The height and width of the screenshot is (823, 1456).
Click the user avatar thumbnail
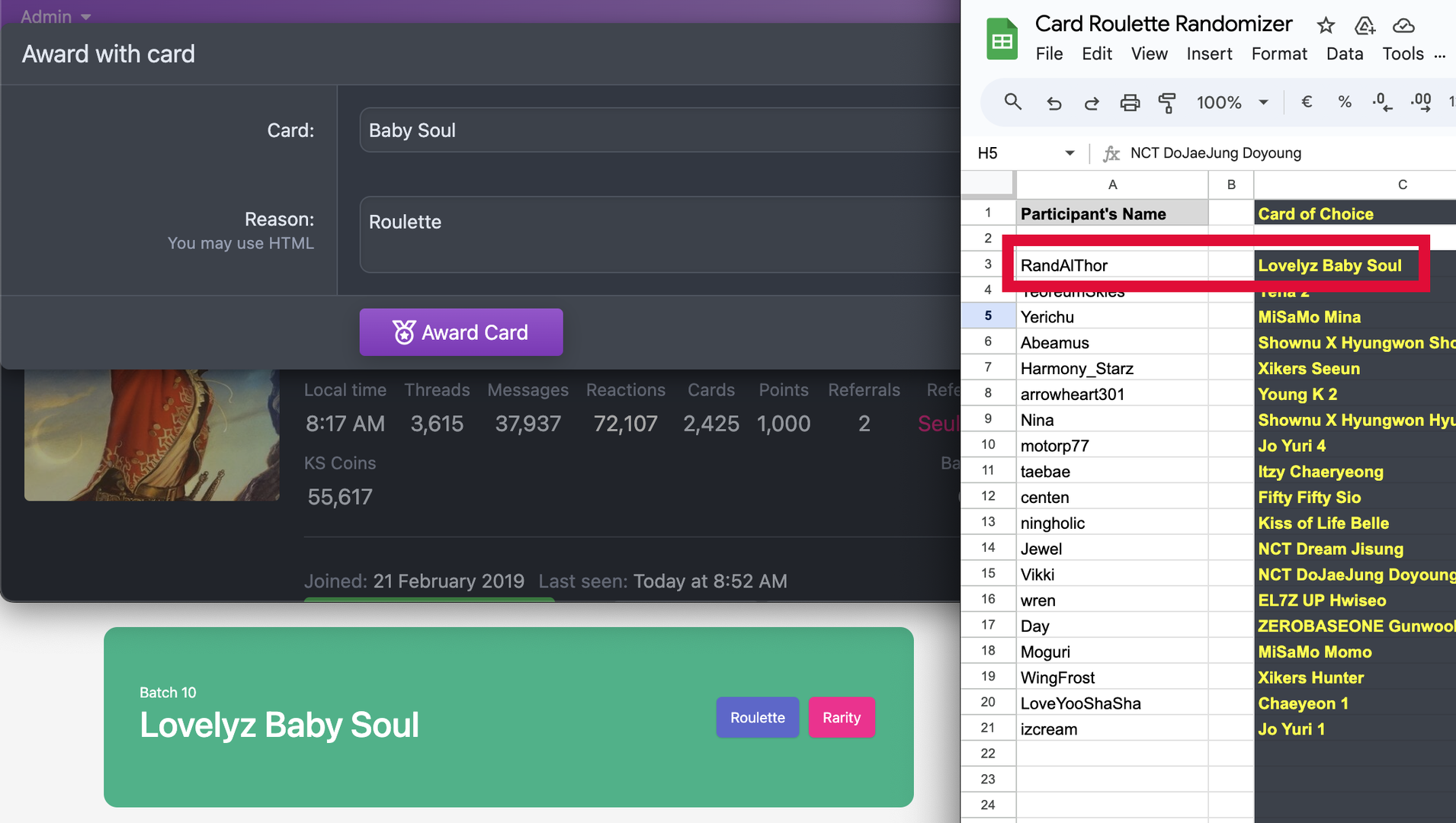pyautogui.click(x=152, y=435)
